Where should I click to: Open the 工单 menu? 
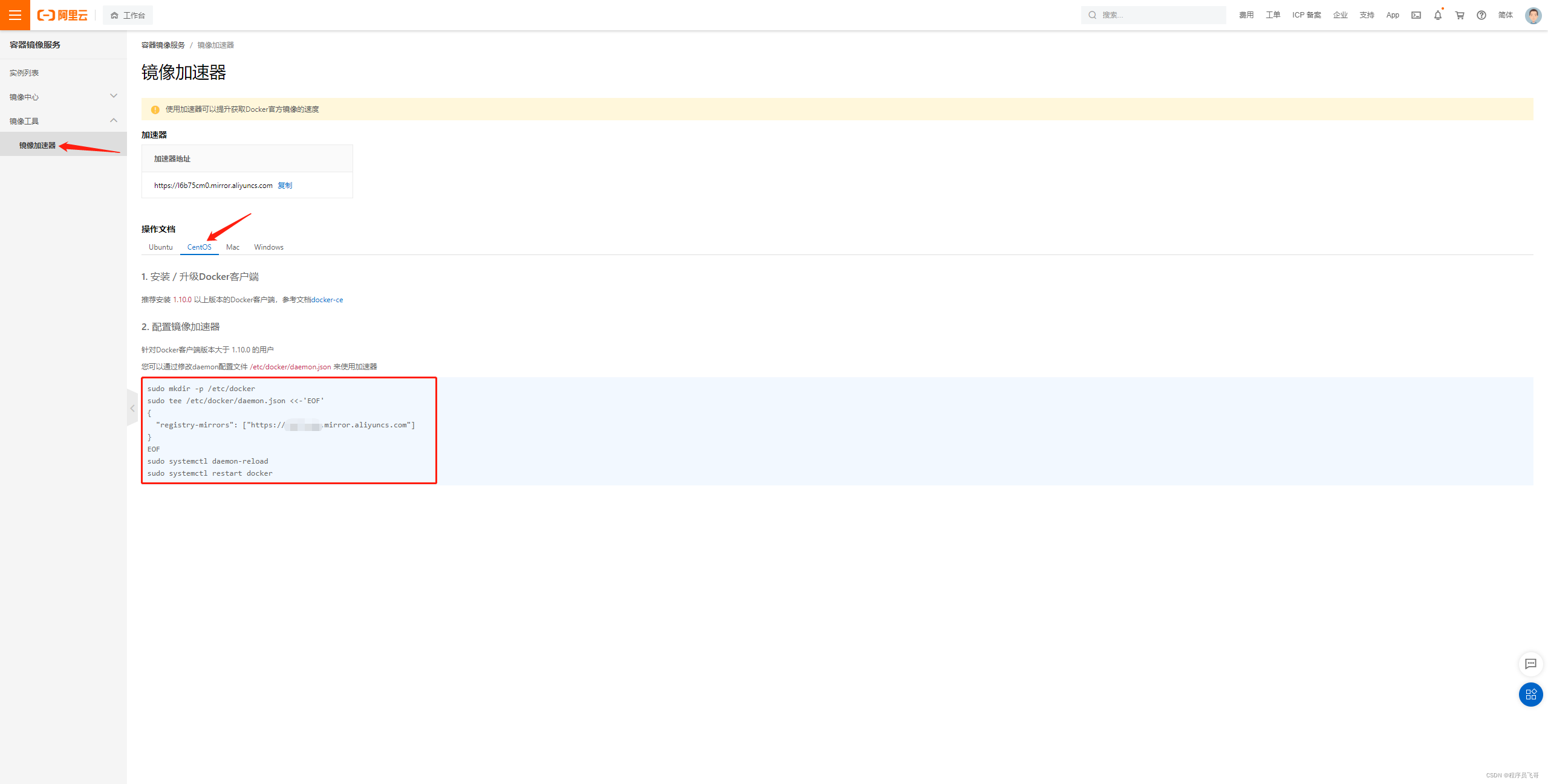click(x=1273, y=15)
